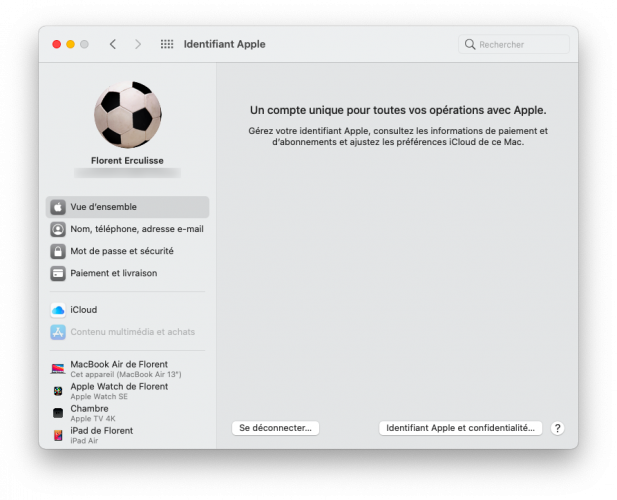Click the Apple TV icon for Chambre

click(58, 413)
